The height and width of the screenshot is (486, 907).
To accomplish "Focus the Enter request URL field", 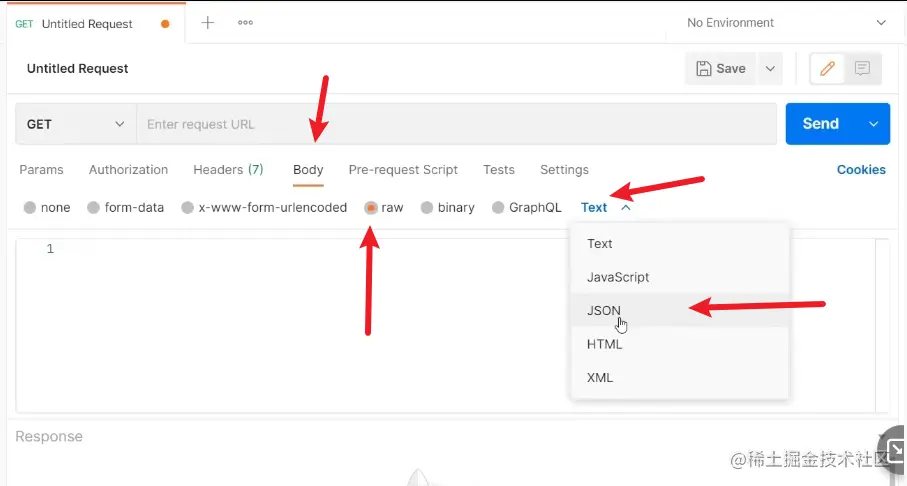I will (x=456, y=124).
